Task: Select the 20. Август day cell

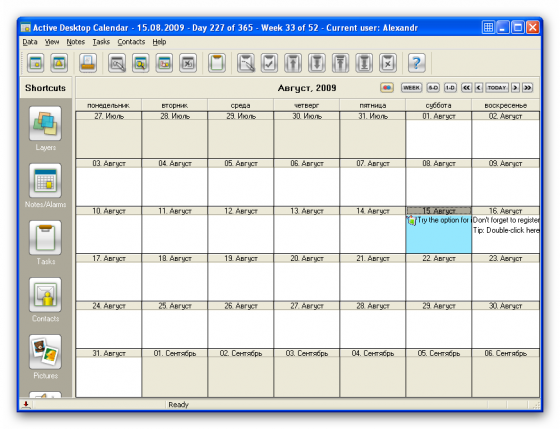Action: 306,278
